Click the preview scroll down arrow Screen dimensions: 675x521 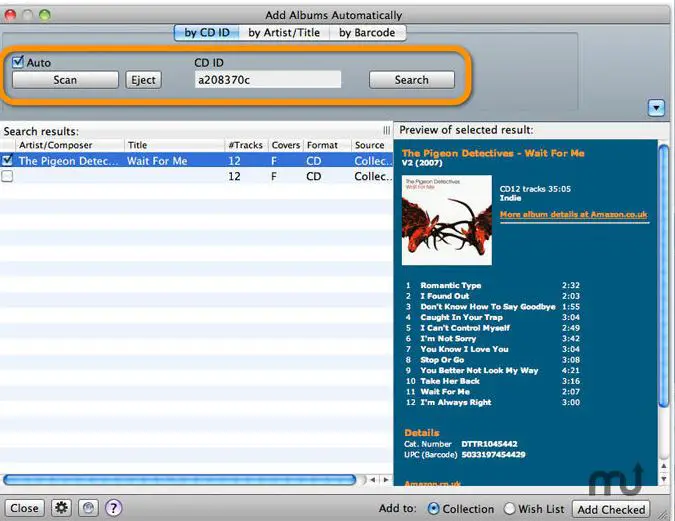pyautogui.click(x=664, y=479)
